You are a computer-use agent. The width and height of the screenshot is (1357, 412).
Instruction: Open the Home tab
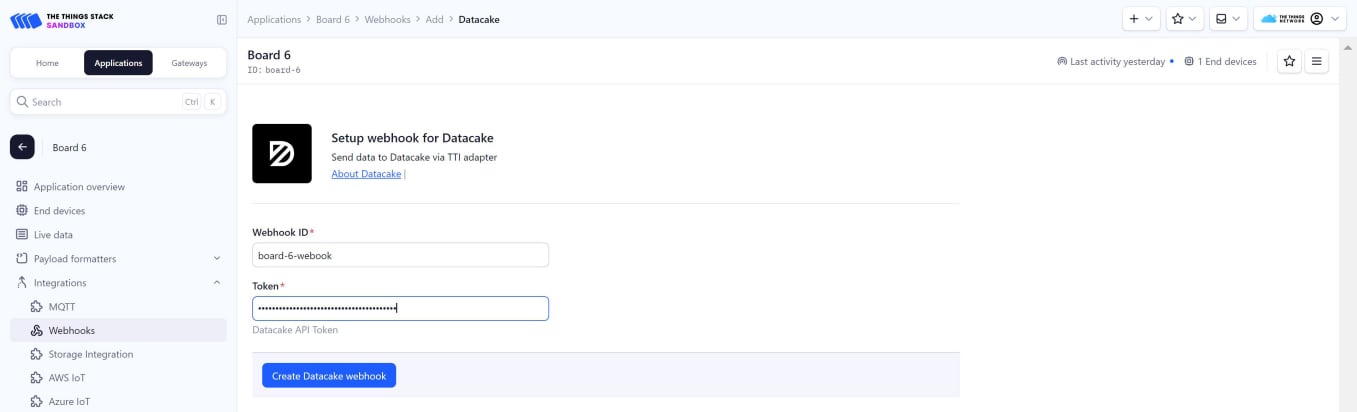[x=47, y=63]
